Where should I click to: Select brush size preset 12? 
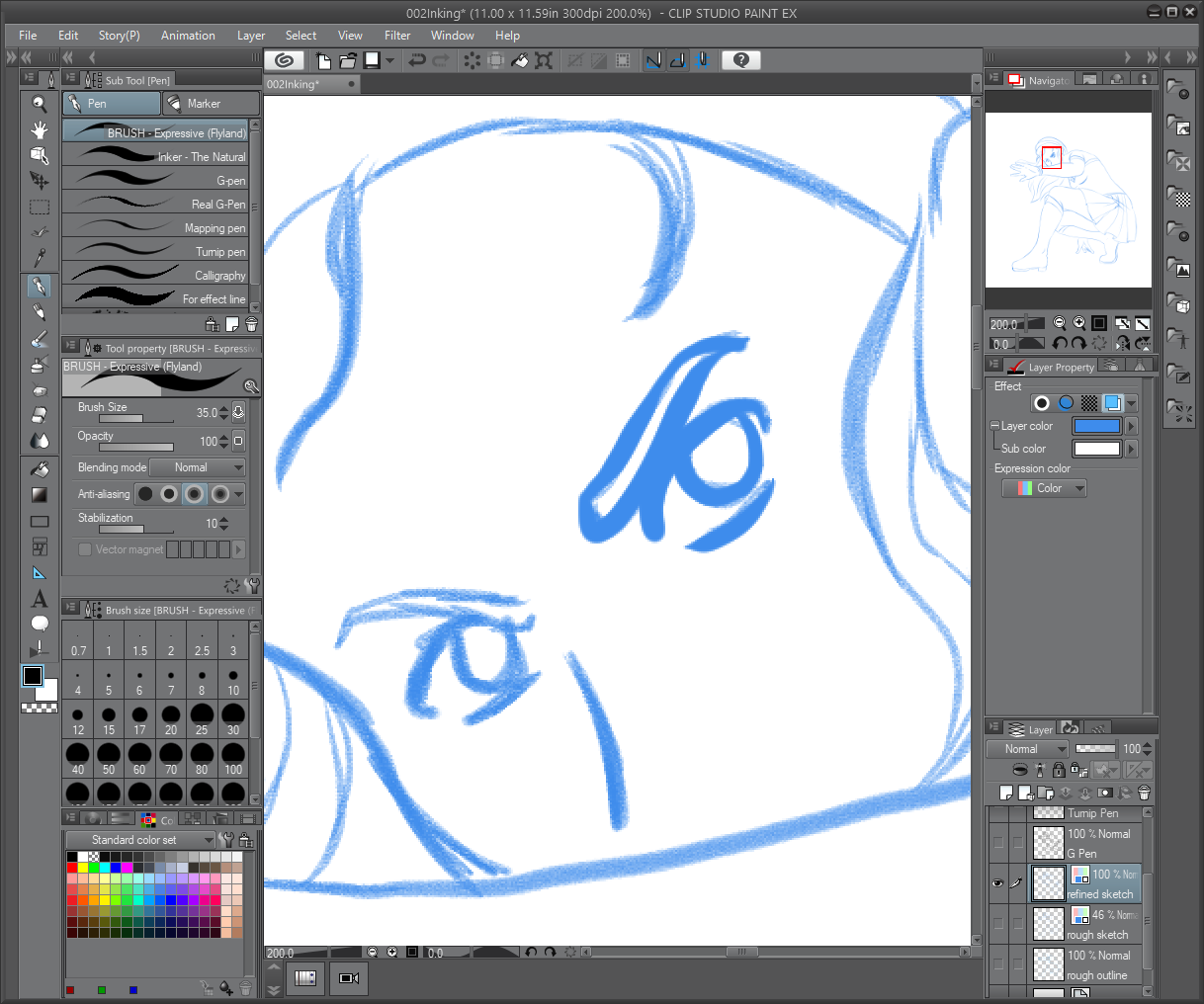pos(78,720)
